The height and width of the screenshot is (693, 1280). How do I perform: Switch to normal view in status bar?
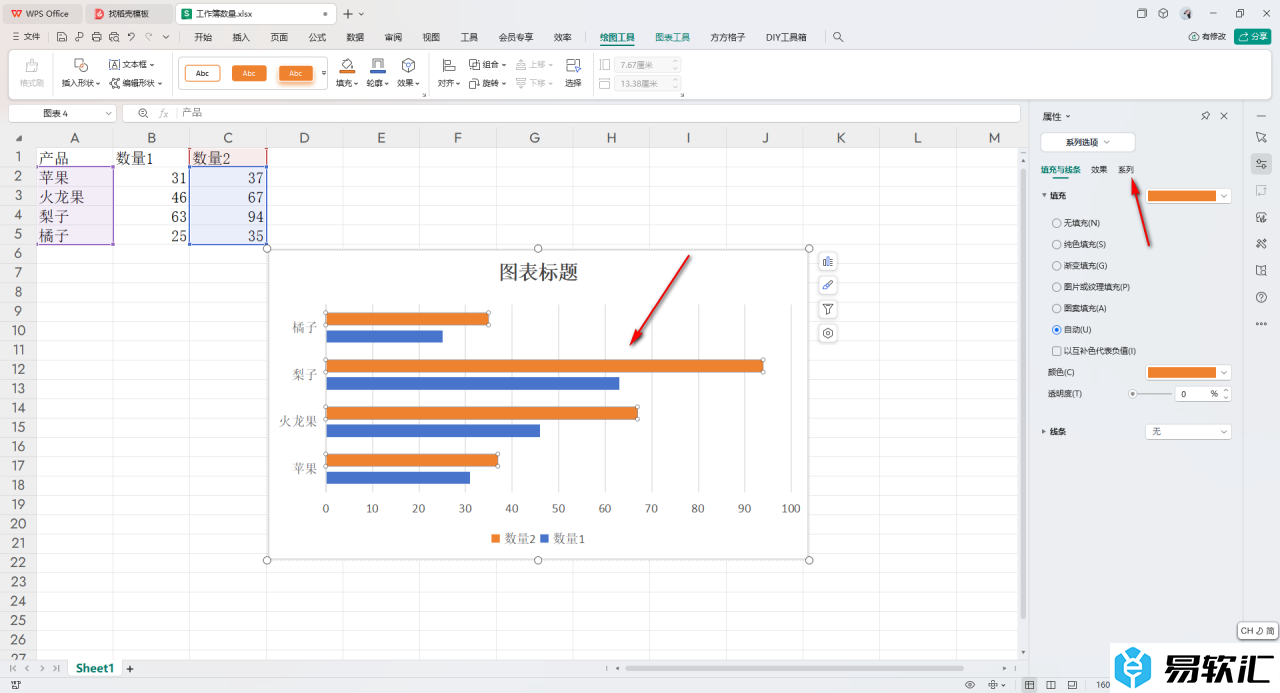(1030, 685)
